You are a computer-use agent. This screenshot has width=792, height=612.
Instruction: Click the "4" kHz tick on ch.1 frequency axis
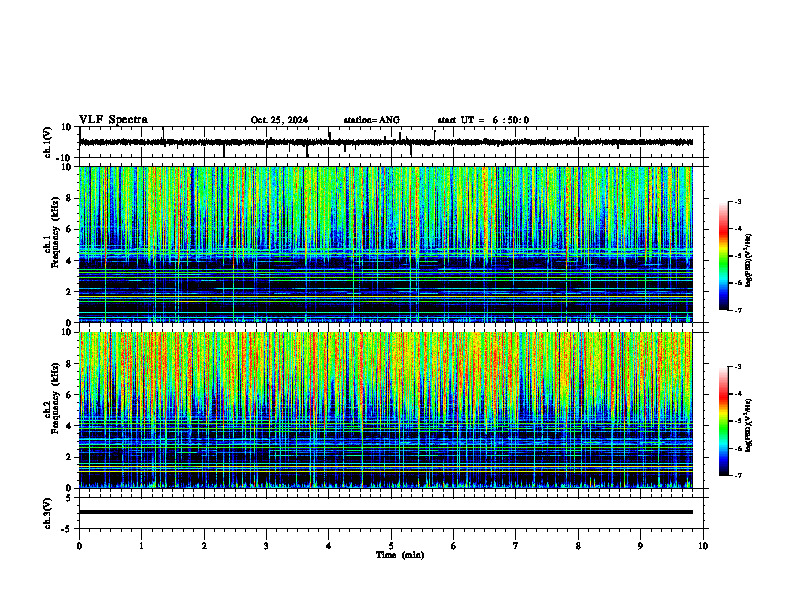70,261
